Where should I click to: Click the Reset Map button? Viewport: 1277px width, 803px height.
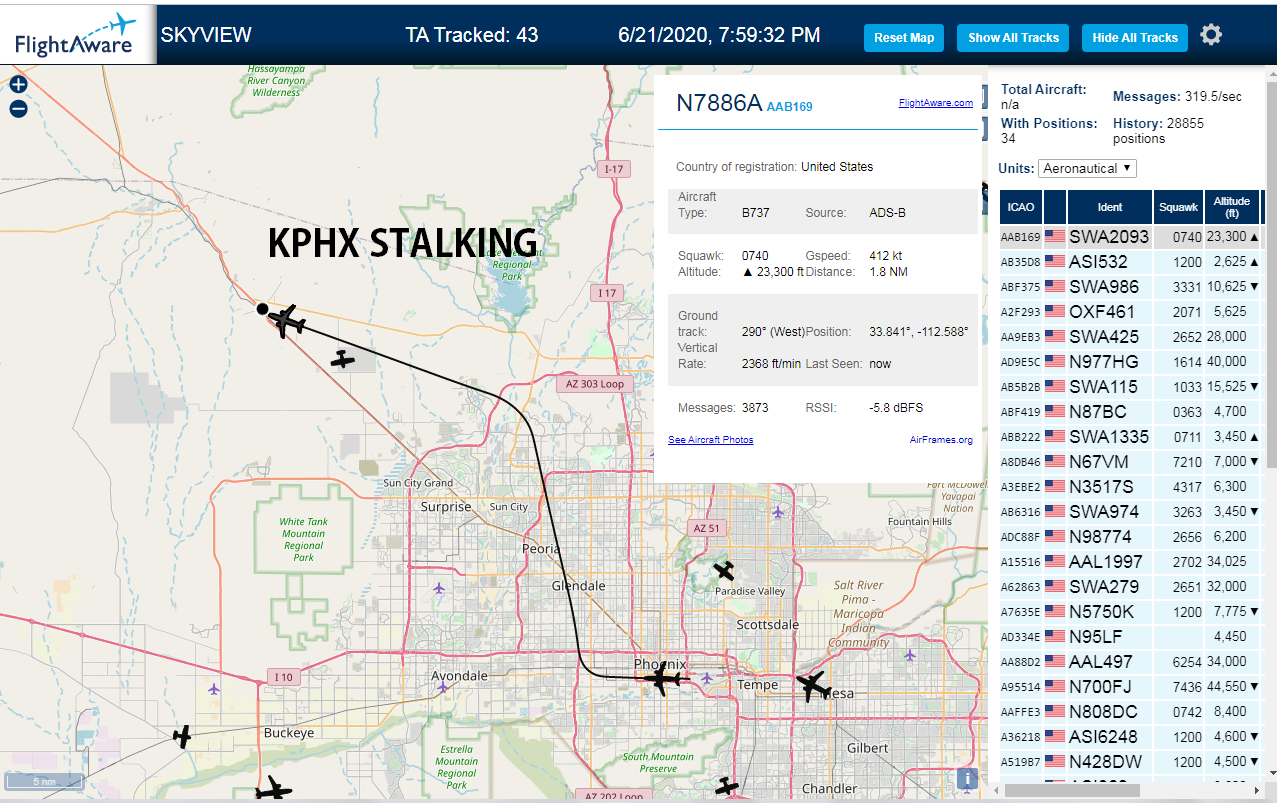point(904,38)
